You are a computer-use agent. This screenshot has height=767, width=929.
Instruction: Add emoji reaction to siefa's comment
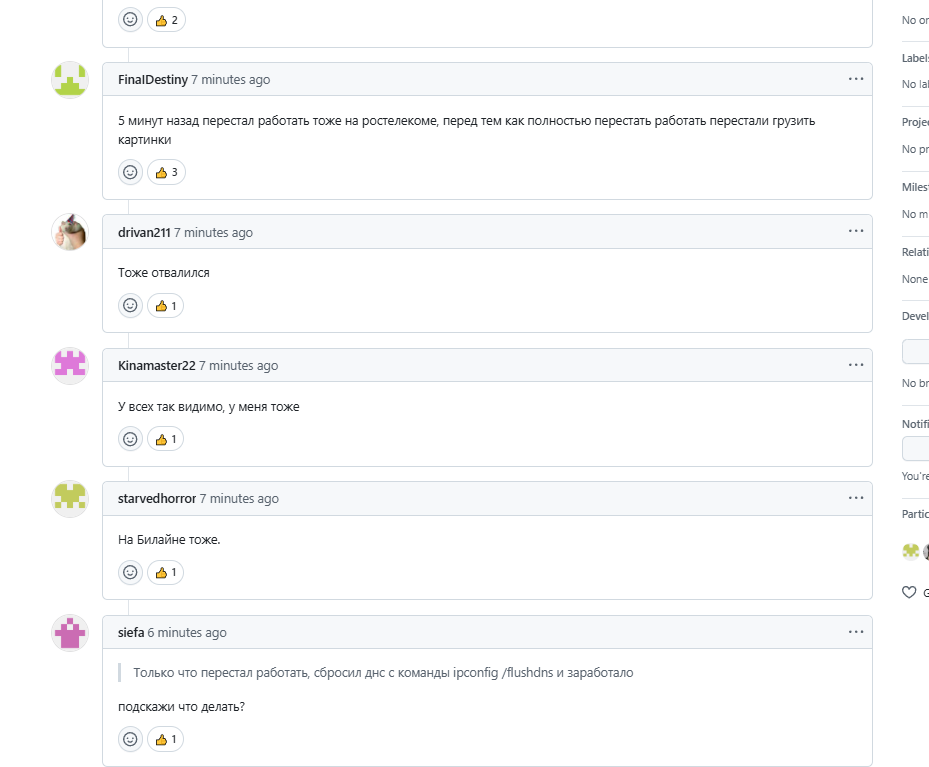click(130, 739)
